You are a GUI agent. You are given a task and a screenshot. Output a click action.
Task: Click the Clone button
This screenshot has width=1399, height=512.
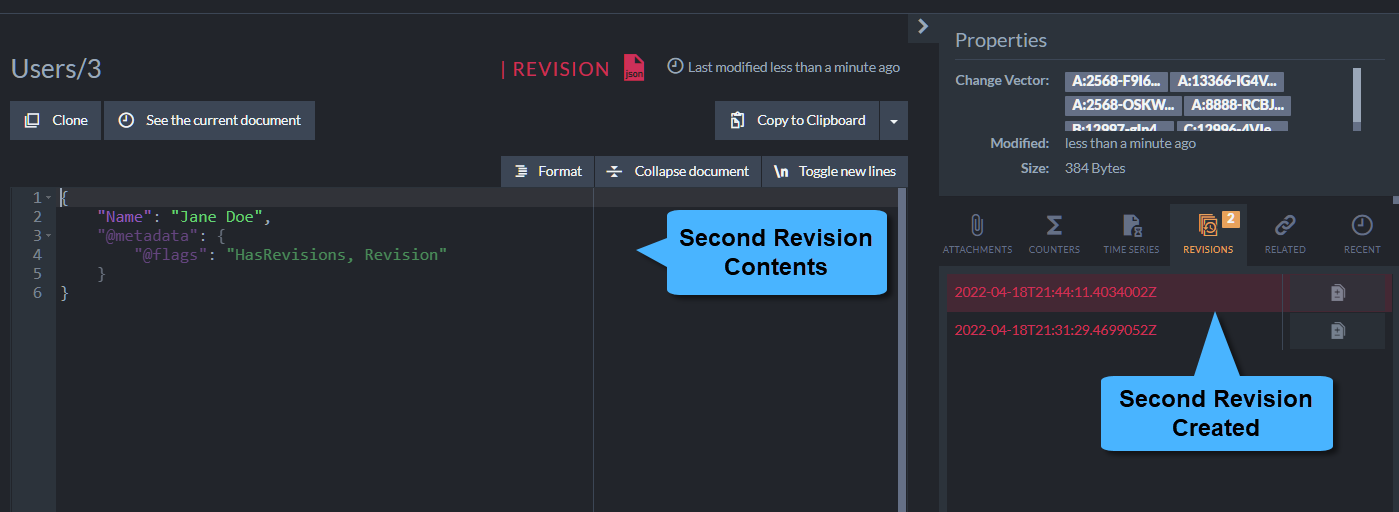tap(56, 120)
